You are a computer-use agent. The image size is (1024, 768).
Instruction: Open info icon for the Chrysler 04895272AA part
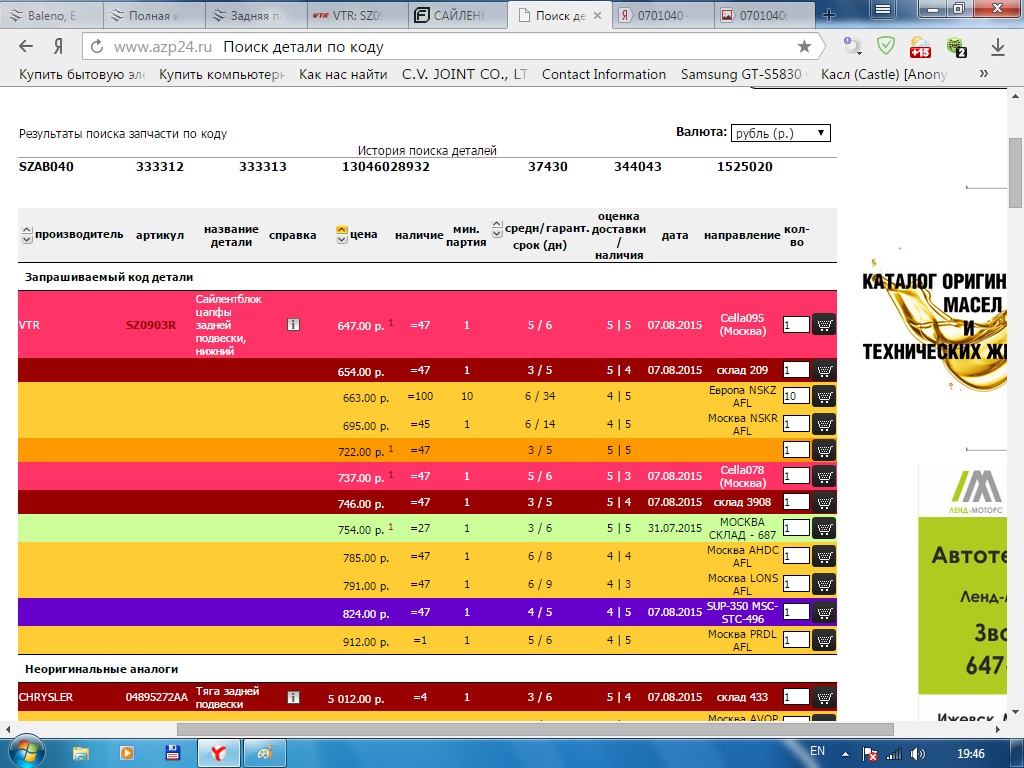[293, 697]
